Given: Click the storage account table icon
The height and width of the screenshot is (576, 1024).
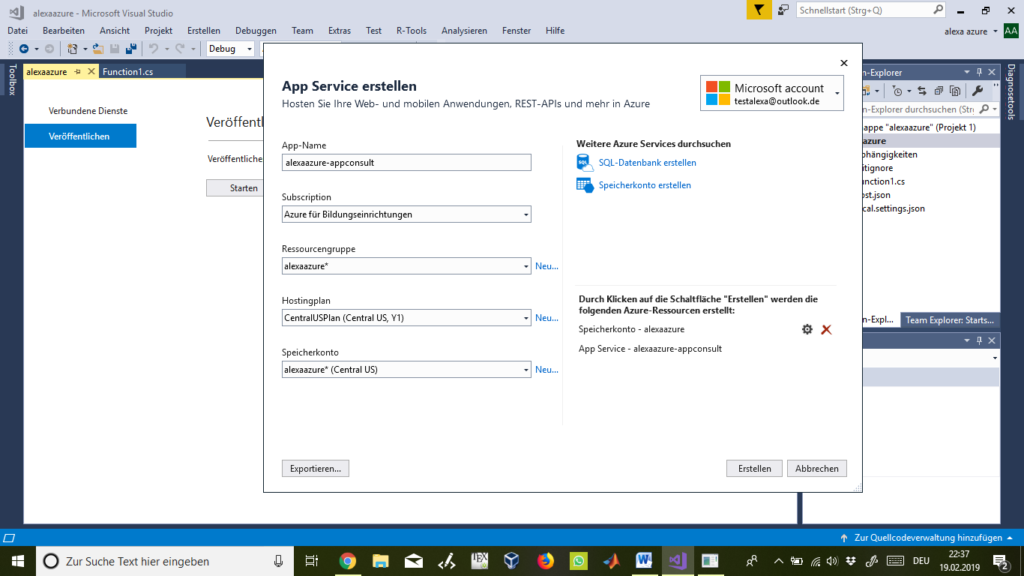Looking at the screenshot, I should (584, 185).
